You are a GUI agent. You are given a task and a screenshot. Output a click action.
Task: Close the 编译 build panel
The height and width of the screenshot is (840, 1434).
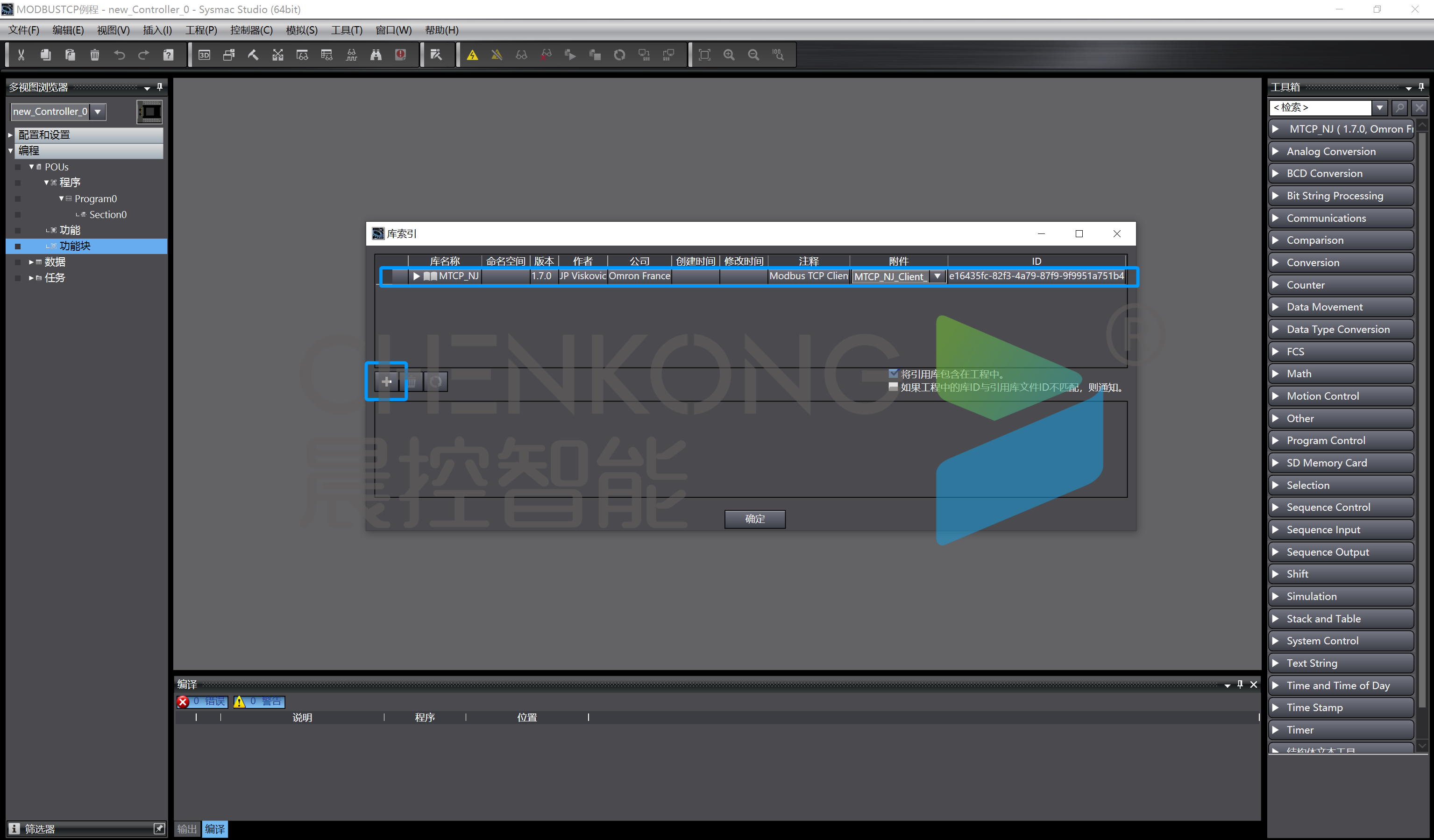click(1254, 684)
